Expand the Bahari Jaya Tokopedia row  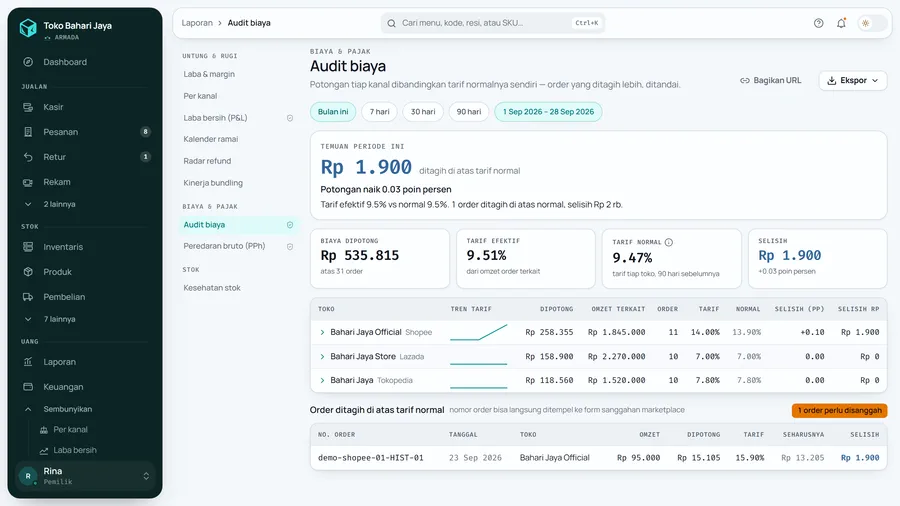click(322, 380)
